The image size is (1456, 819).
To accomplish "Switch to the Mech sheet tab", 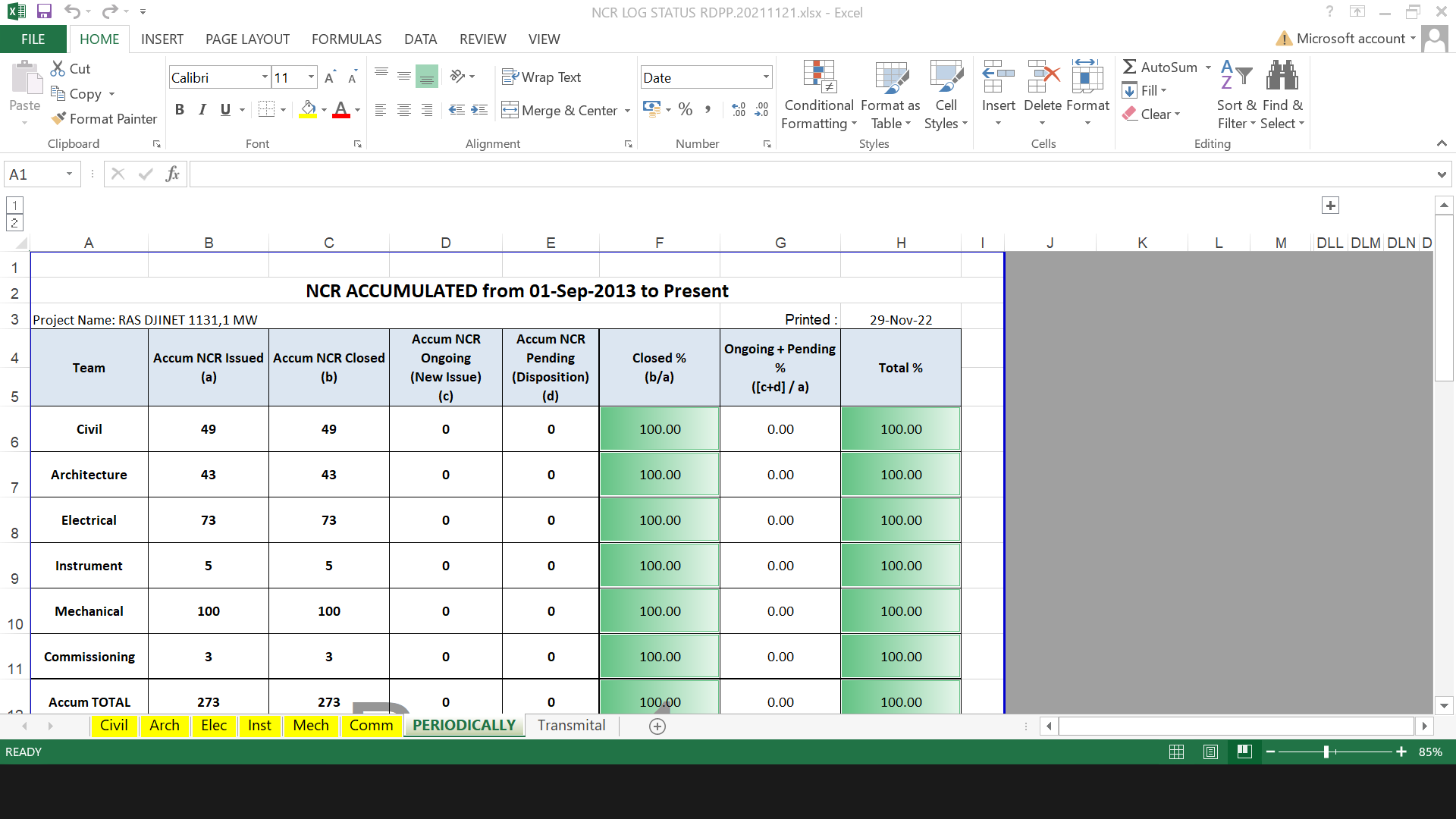I will point(311,725).
